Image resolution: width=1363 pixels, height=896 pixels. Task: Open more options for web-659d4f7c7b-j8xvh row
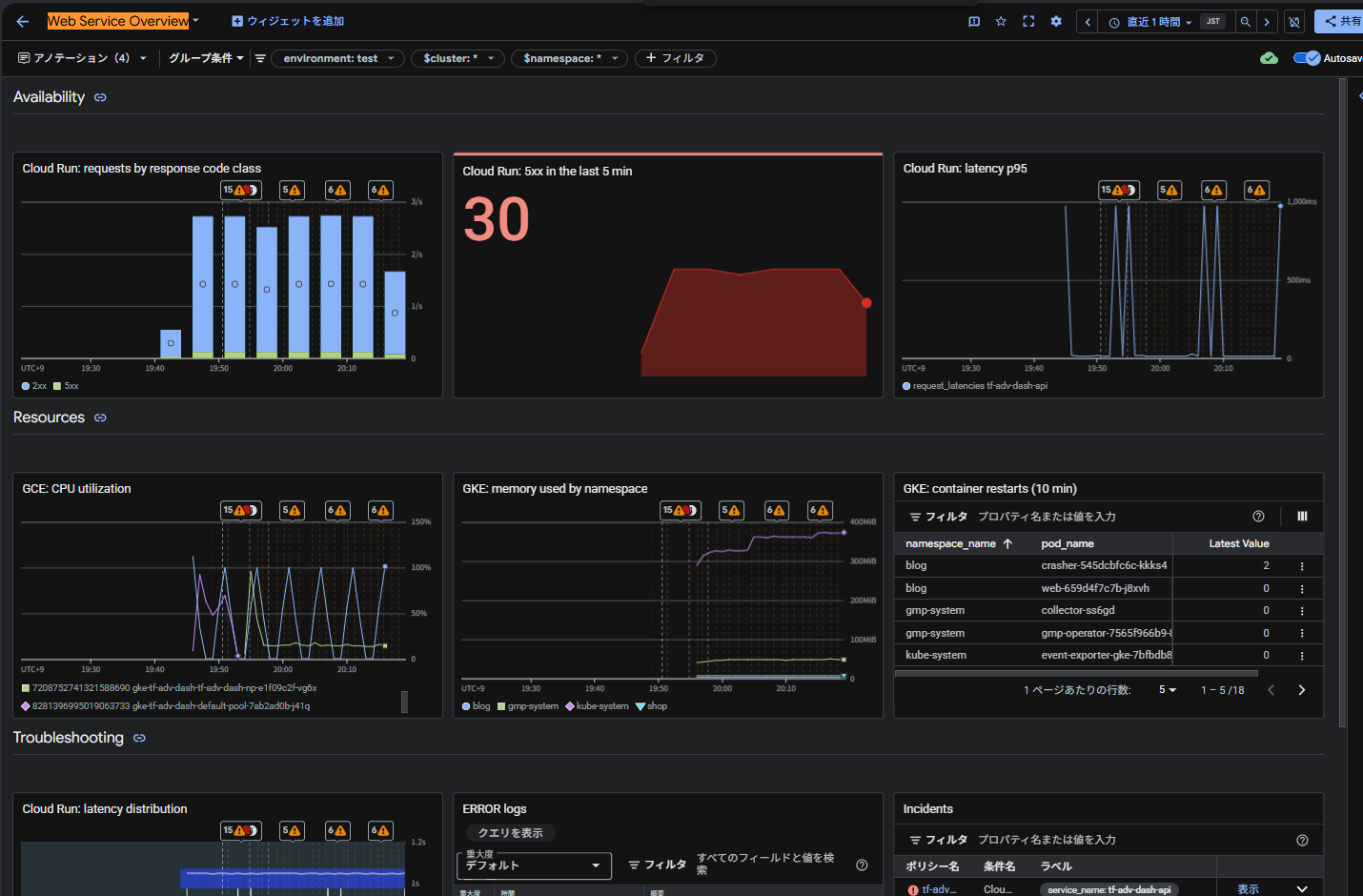point(1302,589)
